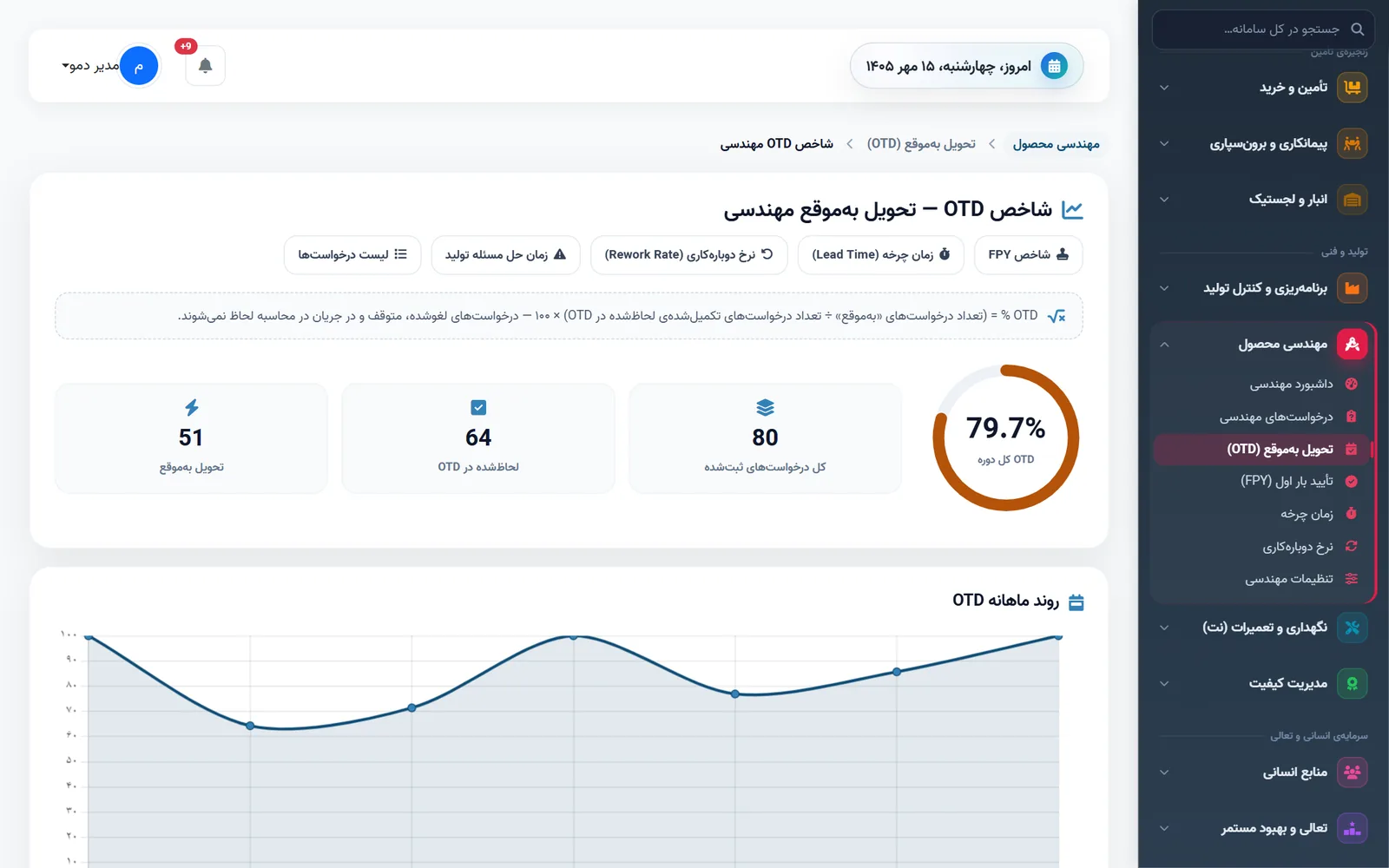Image resolution: width=1389 pixels, height=868 pixels.
Task: Click the برنامه‌ریزی و کنترل تولید factory icon
Action: pyautogui.click(x=1352, y=288)
